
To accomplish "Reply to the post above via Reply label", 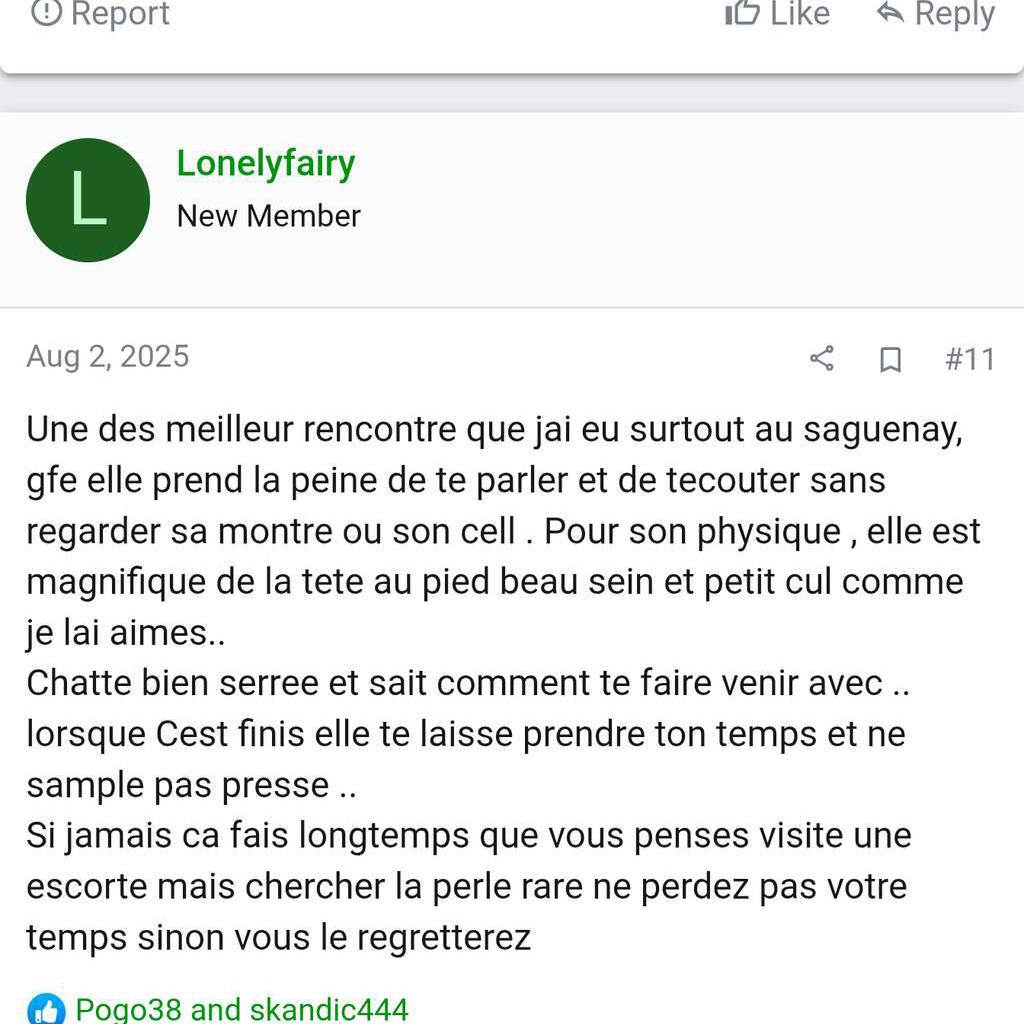I will [x=955, y=14].
